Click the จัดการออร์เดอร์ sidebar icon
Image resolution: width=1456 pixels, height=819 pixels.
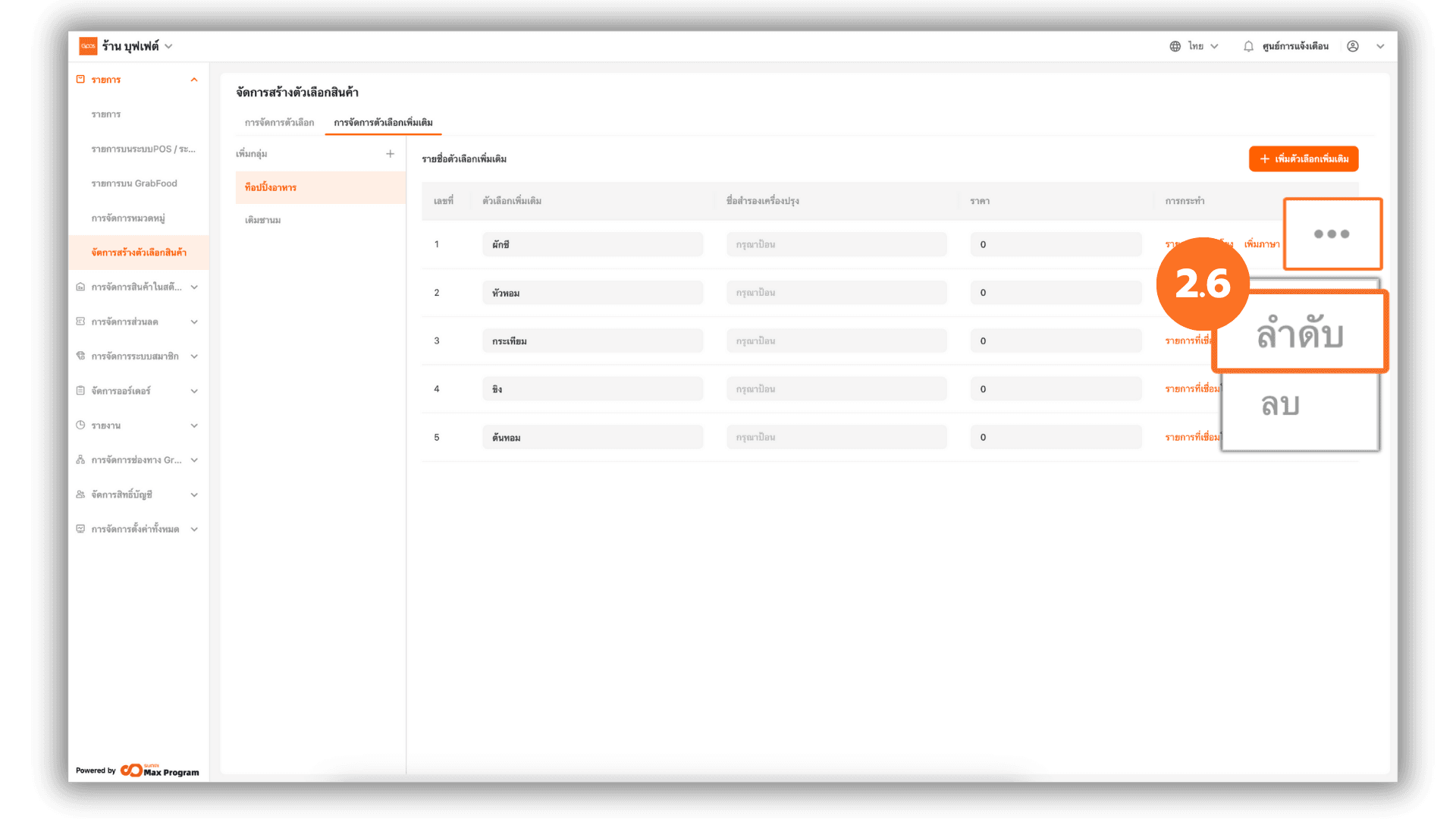(80, 391)
